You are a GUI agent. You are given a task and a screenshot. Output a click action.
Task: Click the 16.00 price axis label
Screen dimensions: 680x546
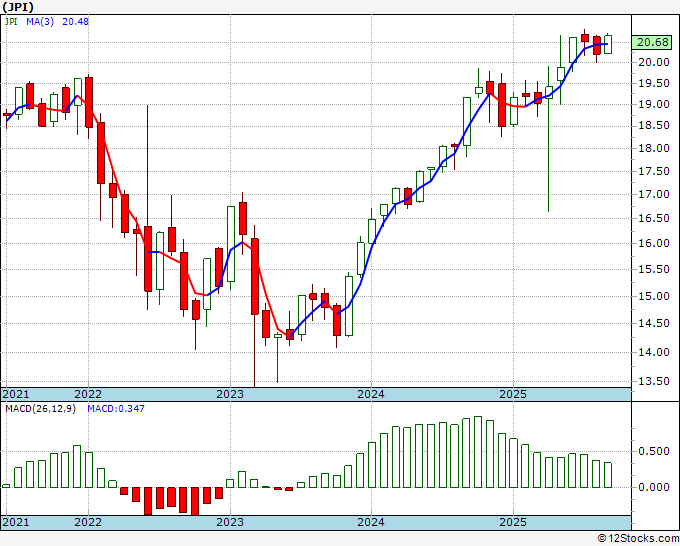click(x=654, y=243)
